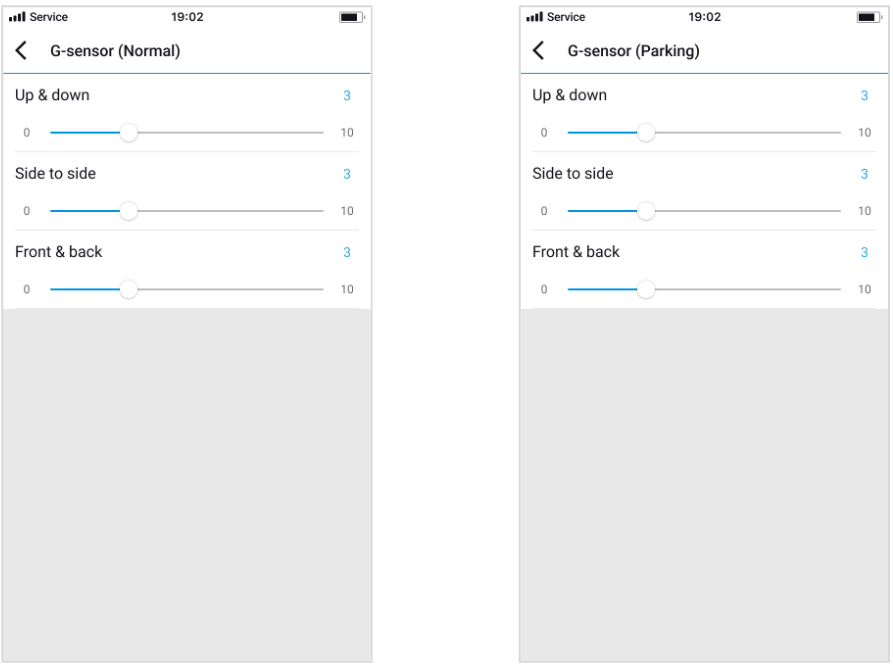Go back from G-sensor (Parking) screen
This screenshot has width=893, height=666.
coord(539,51)
